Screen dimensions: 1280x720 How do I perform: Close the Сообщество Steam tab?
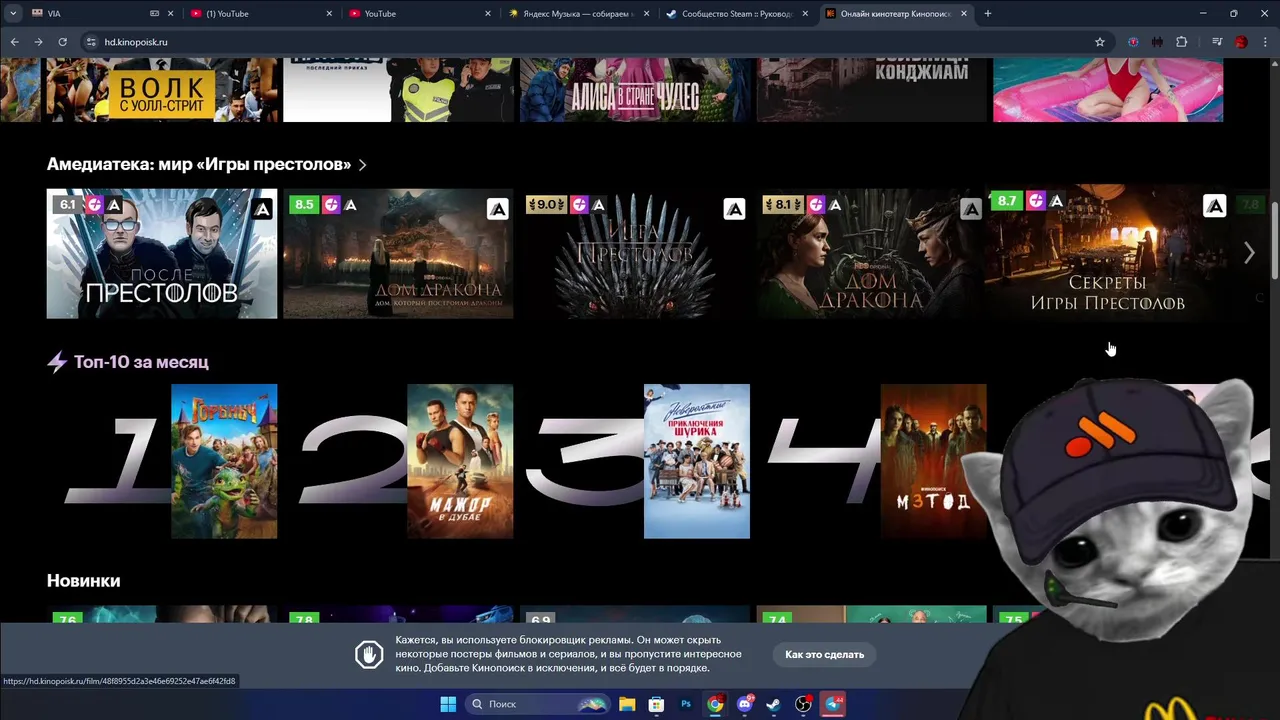[805, 14]
